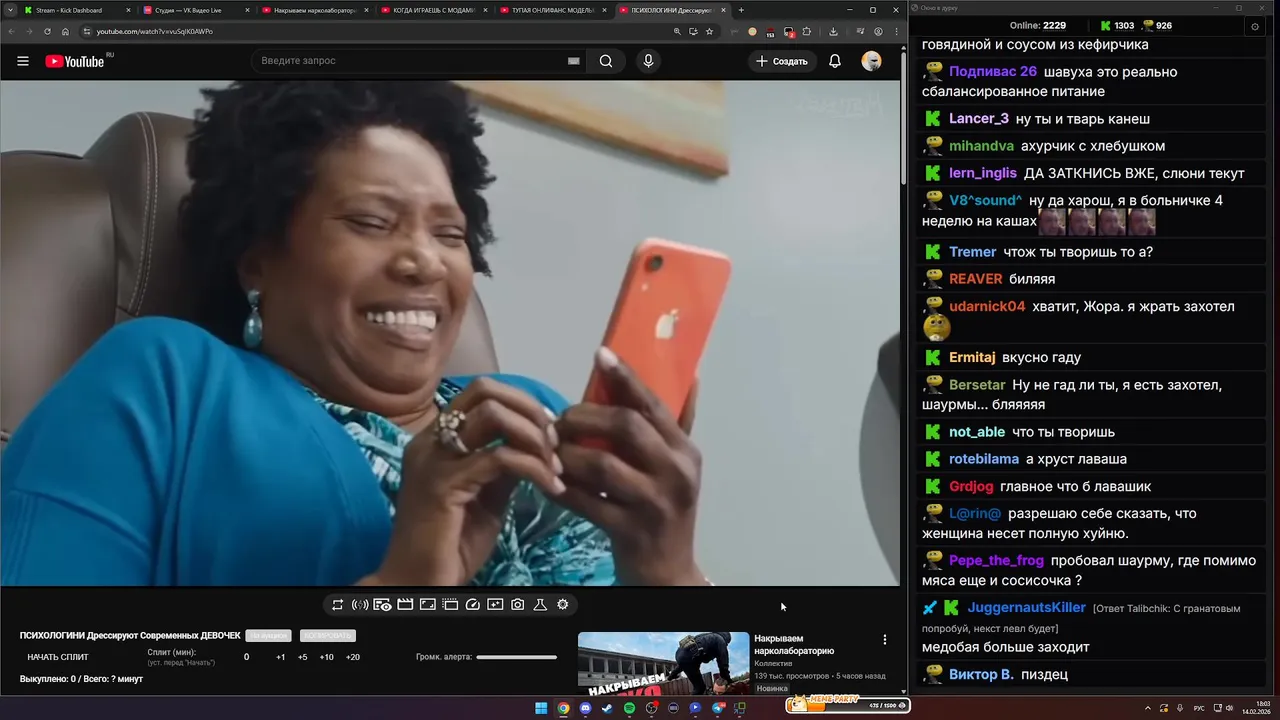Viewport: 1280px width, 720px height.
Task: Open the YouTube account avatar menu
Action: [x=872, y=61]
